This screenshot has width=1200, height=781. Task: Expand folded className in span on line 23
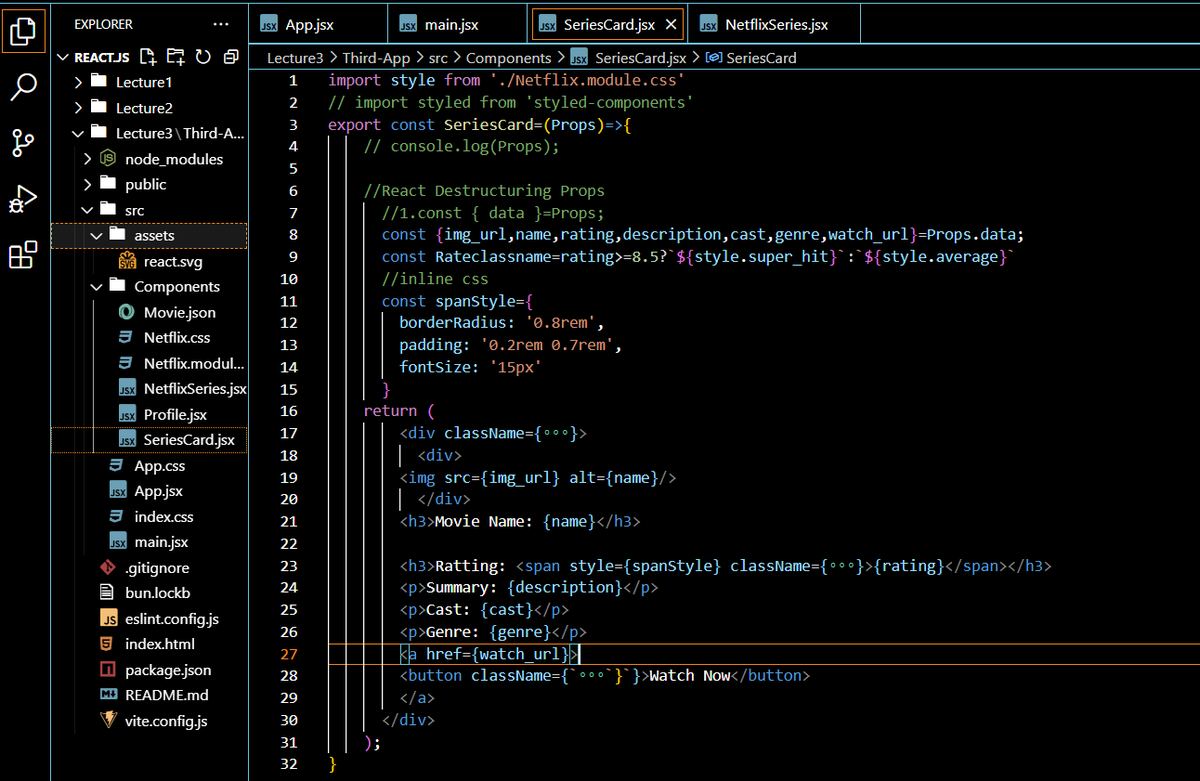tap(842, 566)
